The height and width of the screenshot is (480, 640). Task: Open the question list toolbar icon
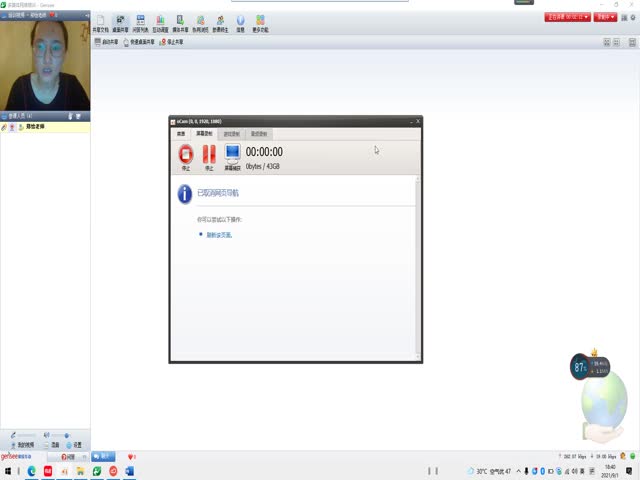click(140, 23)
